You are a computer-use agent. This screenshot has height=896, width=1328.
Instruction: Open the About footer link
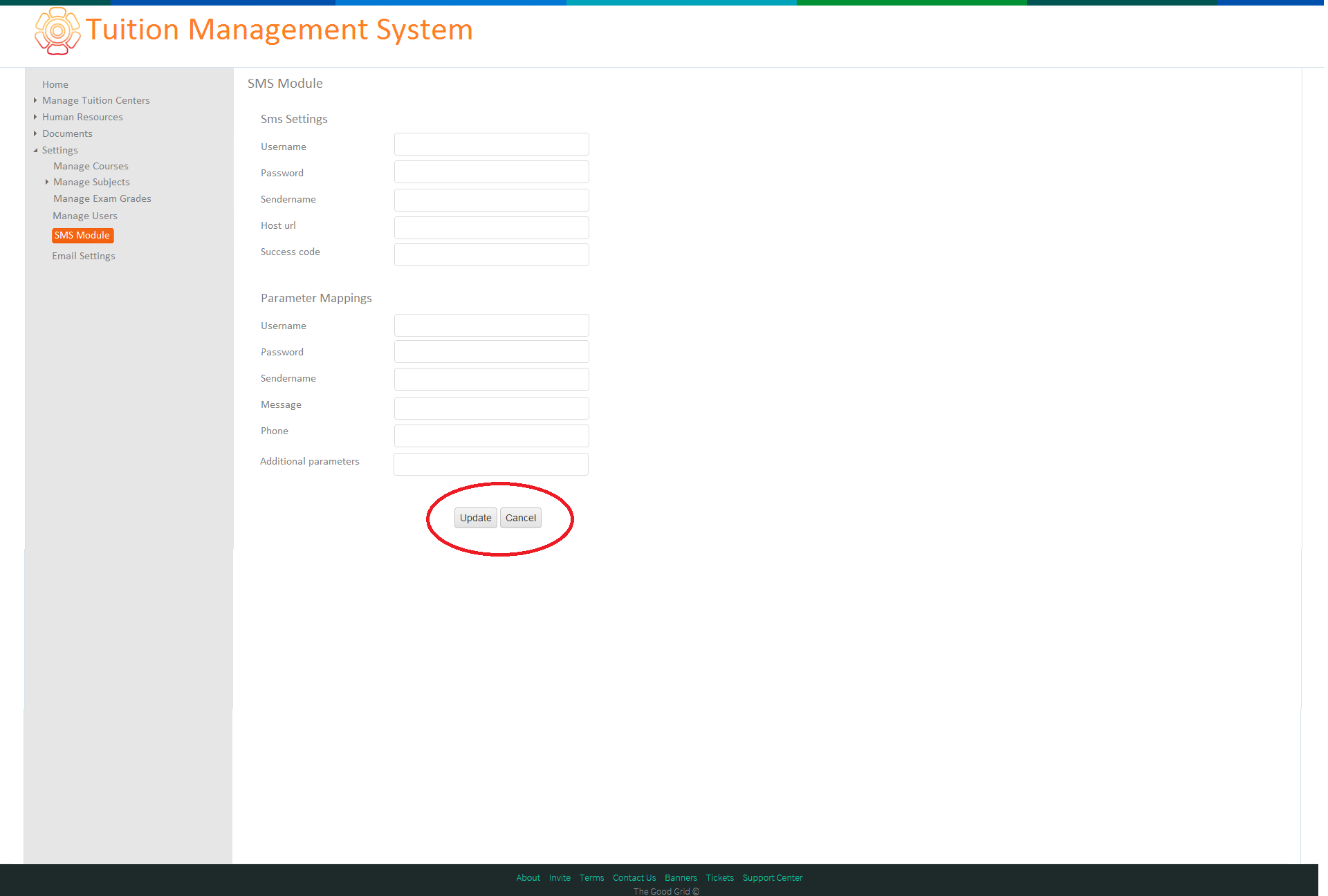pos(528,878)
